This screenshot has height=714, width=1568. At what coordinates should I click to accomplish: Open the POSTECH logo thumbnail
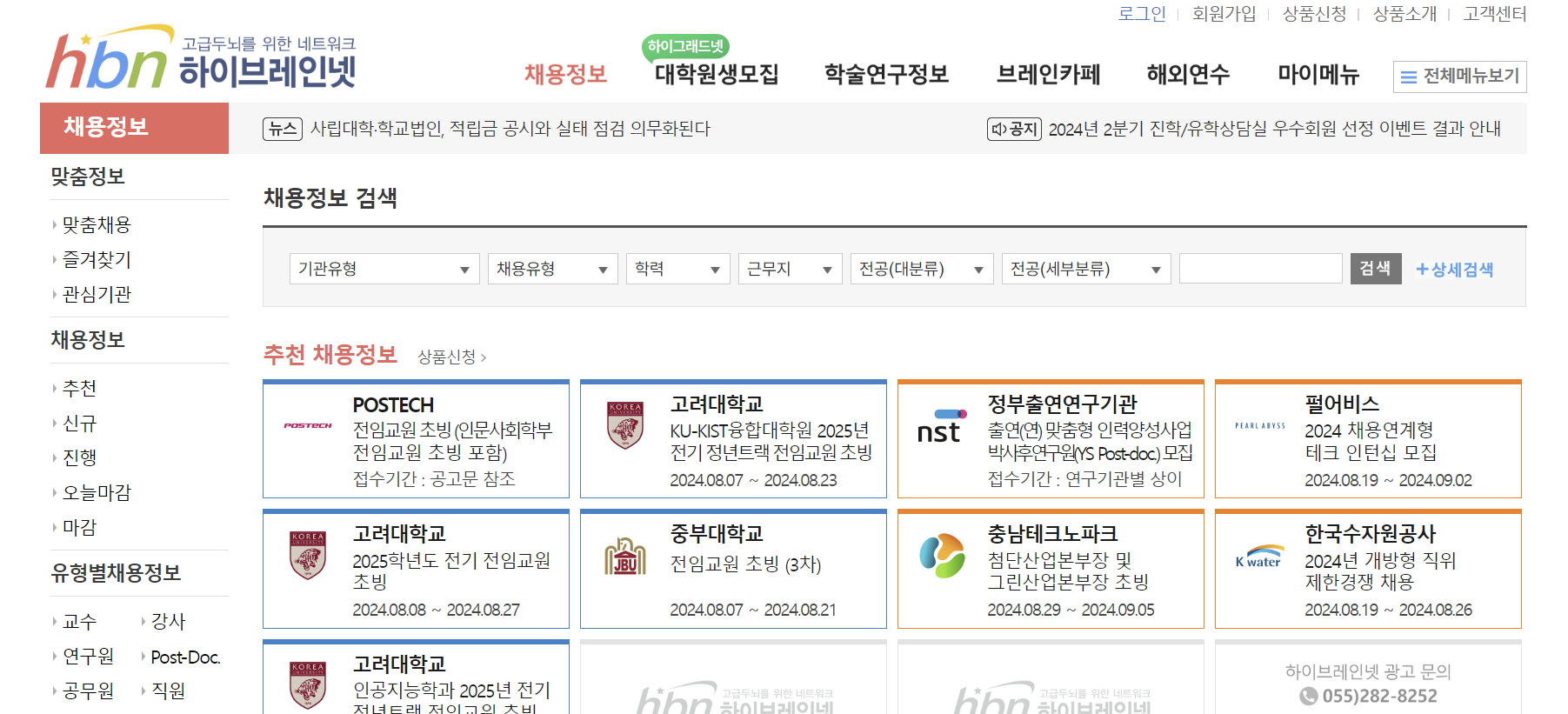point(308,425)
